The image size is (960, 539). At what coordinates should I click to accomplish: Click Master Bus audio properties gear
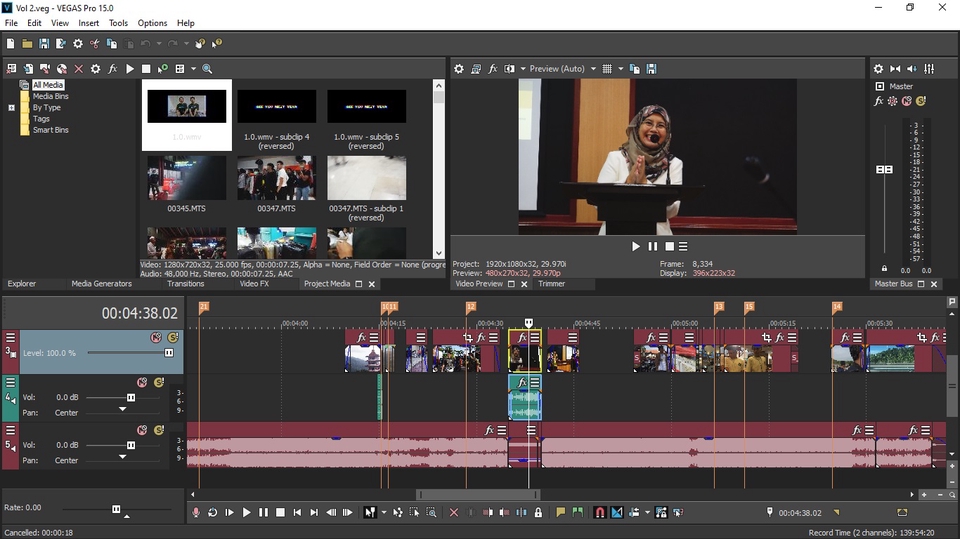point(878,69)
